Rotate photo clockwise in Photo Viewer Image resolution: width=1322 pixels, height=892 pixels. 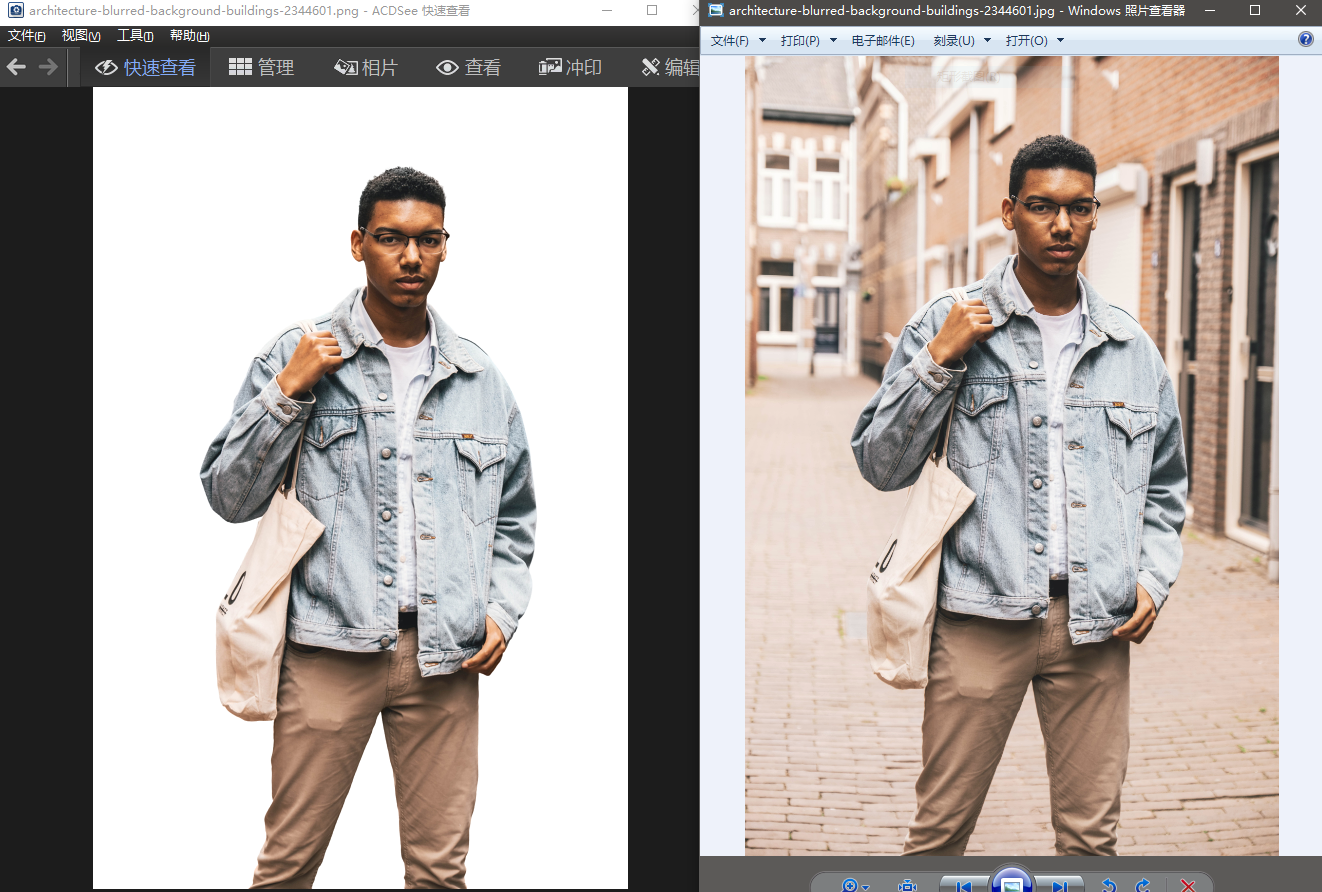[x=1142, y=886]
